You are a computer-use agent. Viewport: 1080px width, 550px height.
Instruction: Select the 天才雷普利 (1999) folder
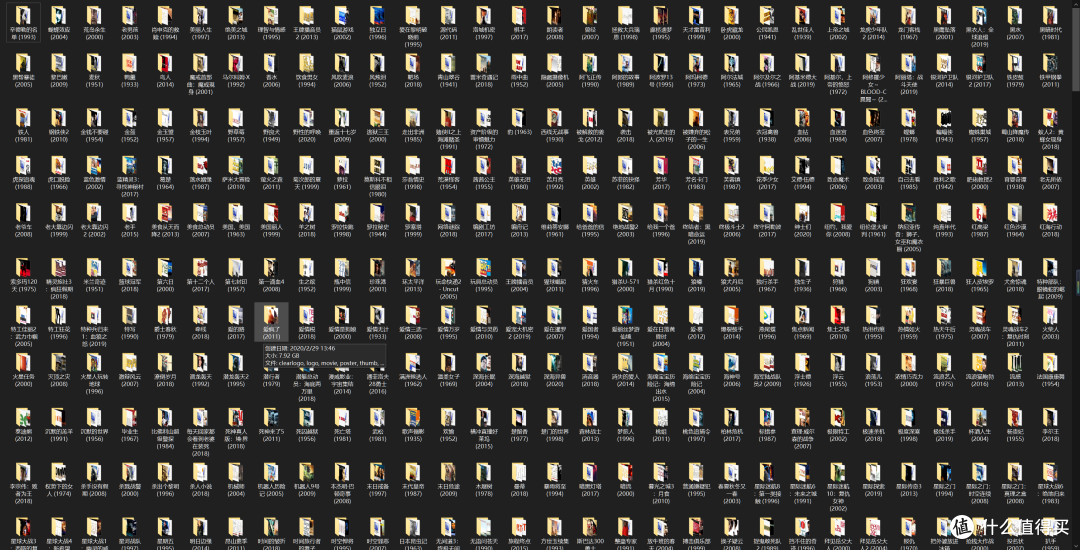(x=696, y=23)
